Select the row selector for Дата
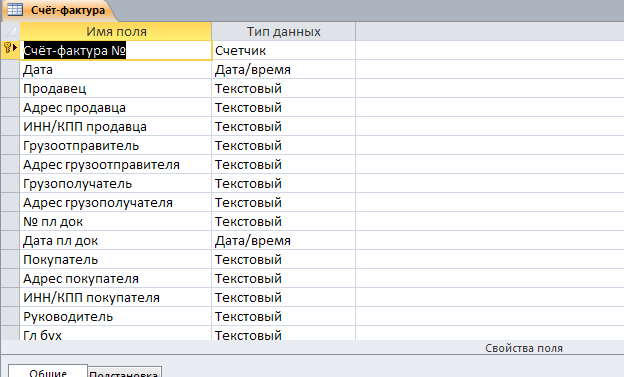 pyautogui.click(x=10, y=70)
